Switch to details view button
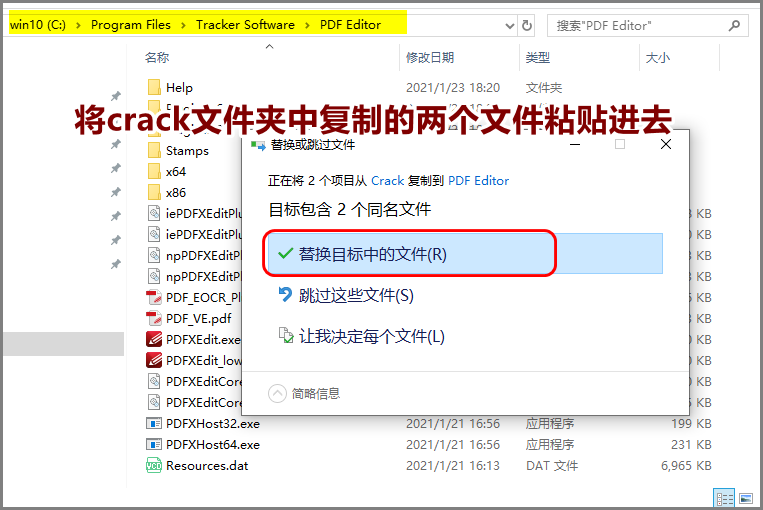763x510 pixels. [x=724, y=498]
